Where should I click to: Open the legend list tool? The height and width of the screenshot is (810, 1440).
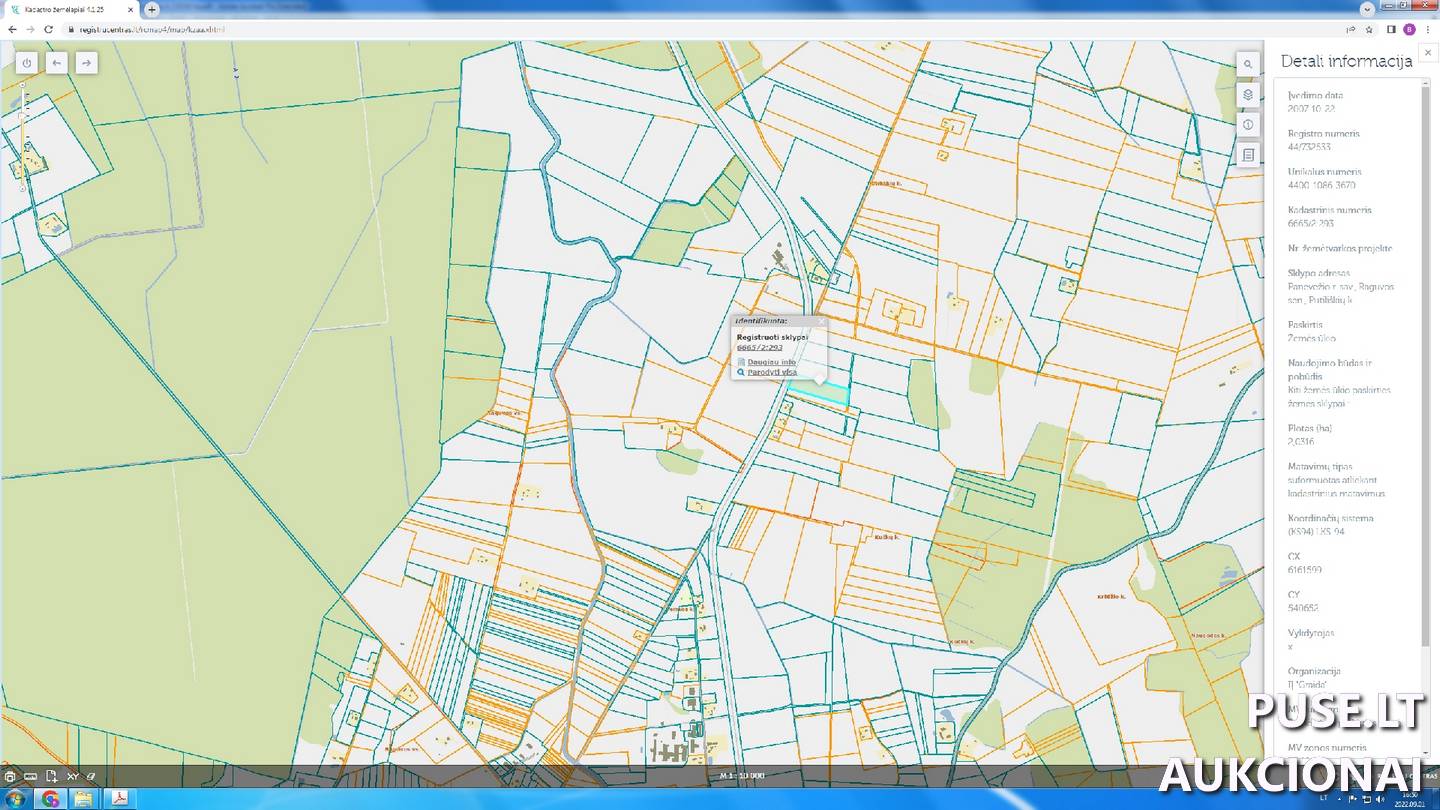[1248, 155]
